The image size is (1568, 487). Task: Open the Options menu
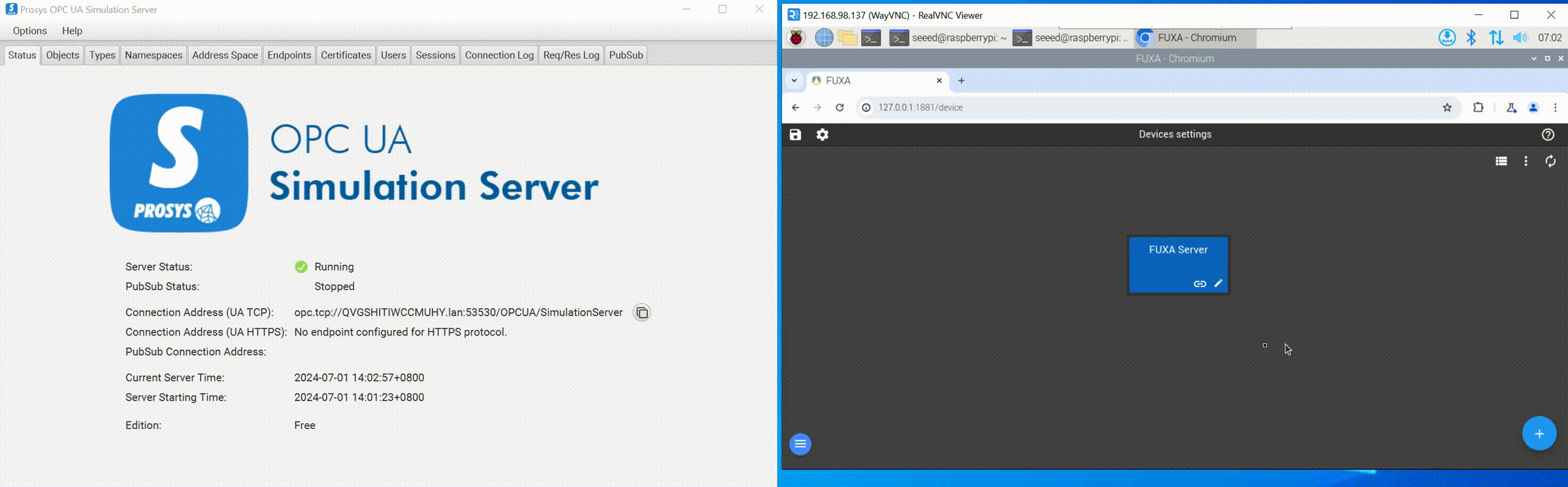29,31
